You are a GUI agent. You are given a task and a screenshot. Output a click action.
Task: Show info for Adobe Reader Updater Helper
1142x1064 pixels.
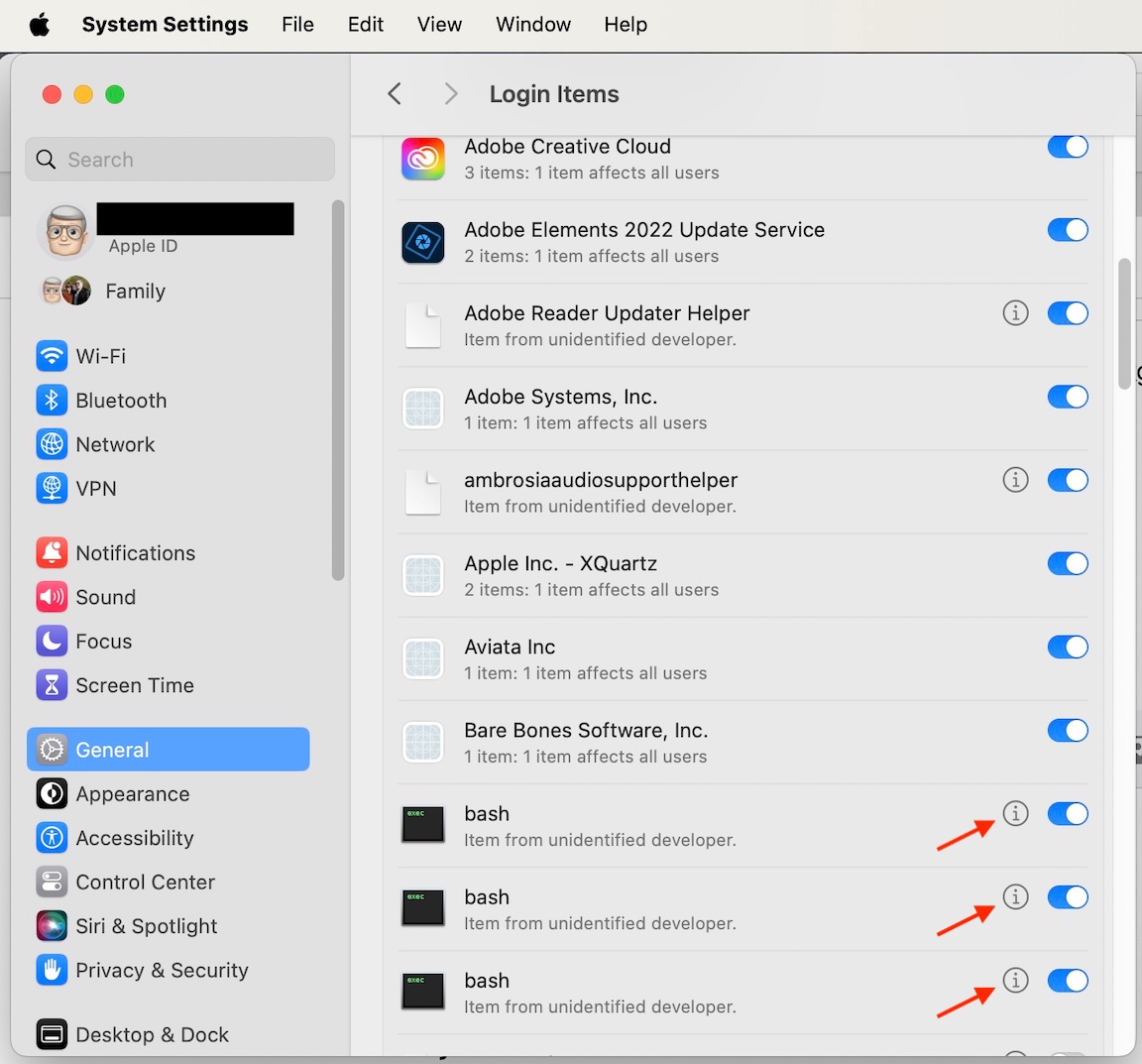coord(1015,312)
